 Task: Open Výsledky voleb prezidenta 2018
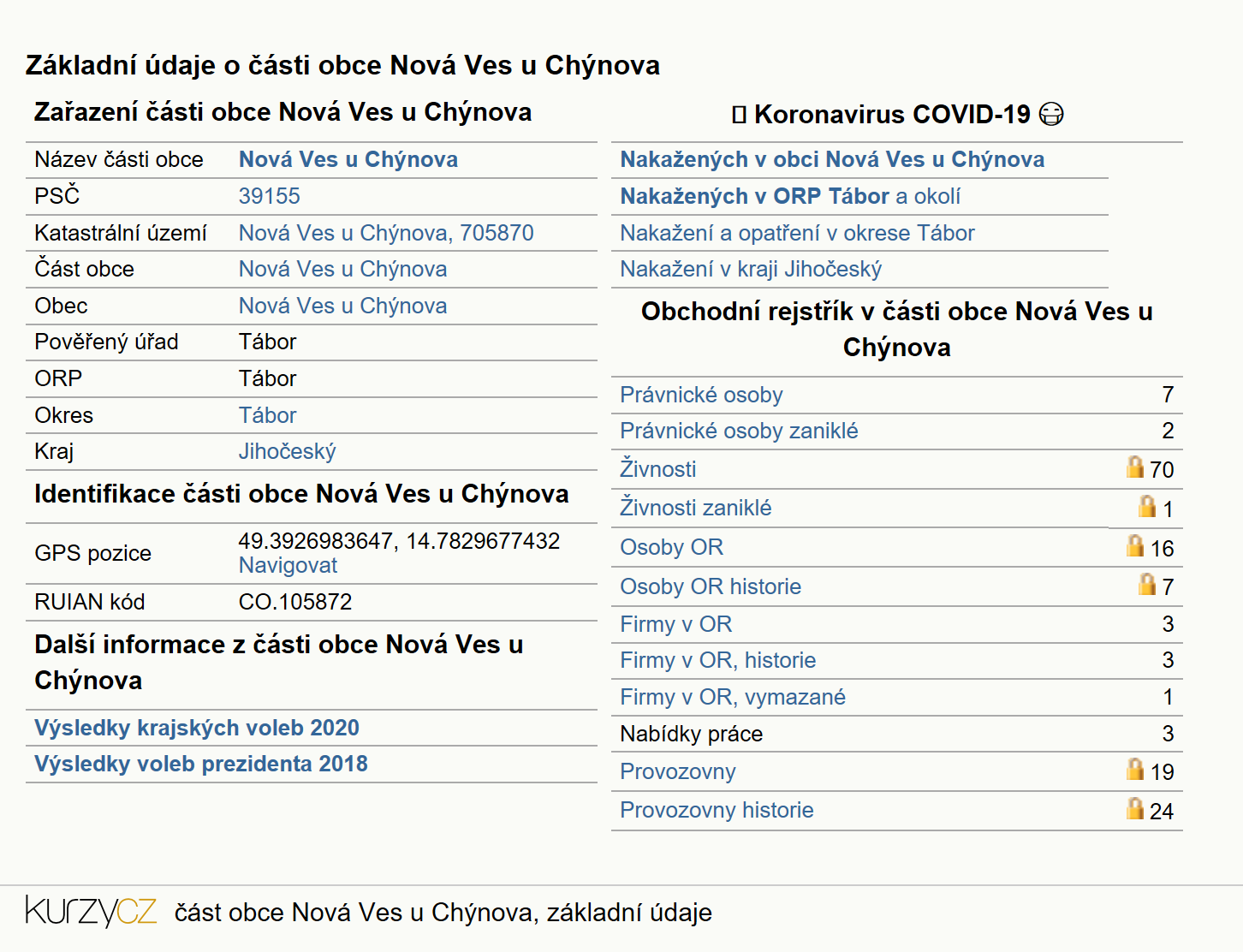click(201, 764)
